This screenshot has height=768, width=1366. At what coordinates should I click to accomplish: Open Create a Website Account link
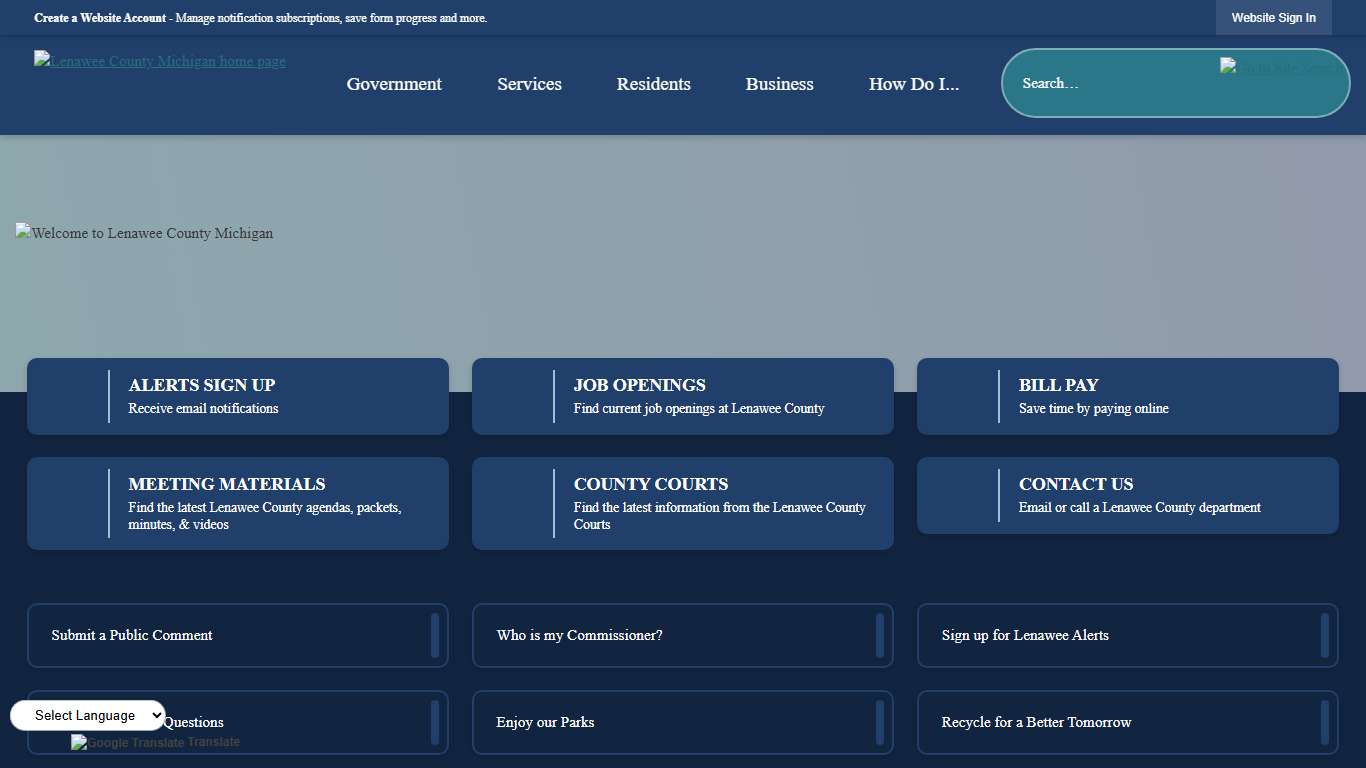(99, 17)
